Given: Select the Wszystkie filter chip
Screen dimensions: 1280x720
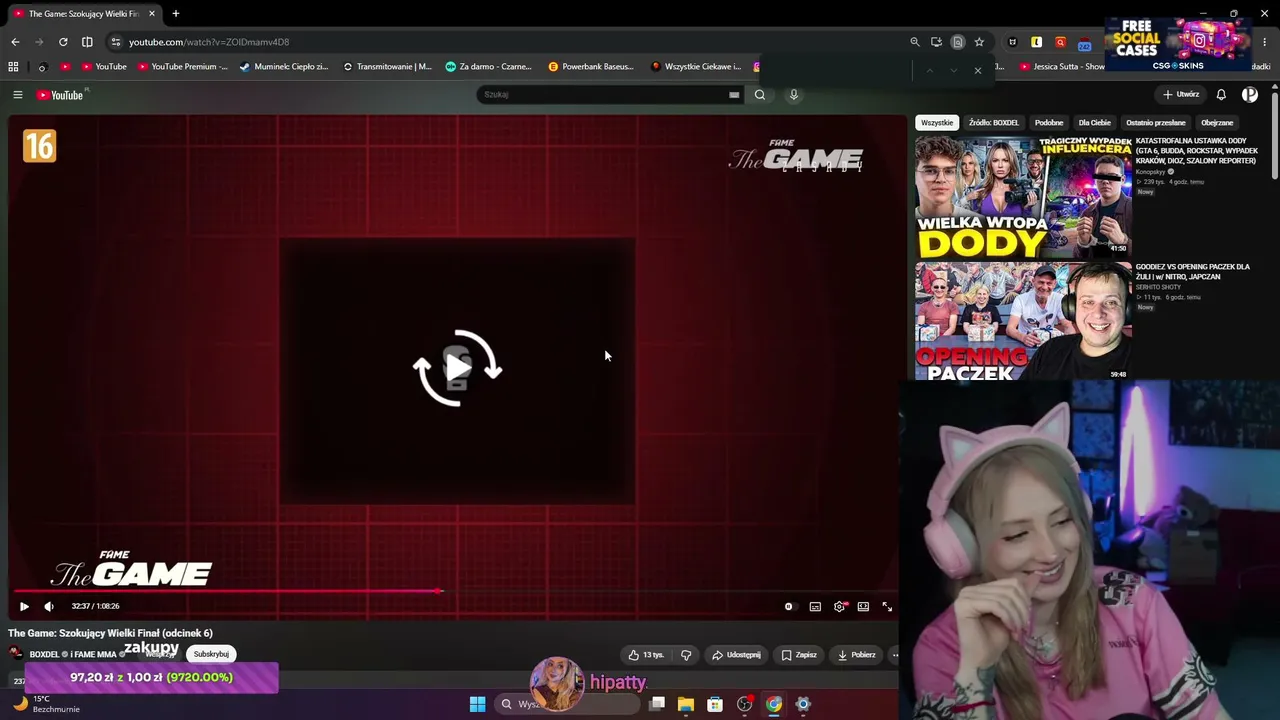Looking at the screenshot, I should click(x=937, y=123).
